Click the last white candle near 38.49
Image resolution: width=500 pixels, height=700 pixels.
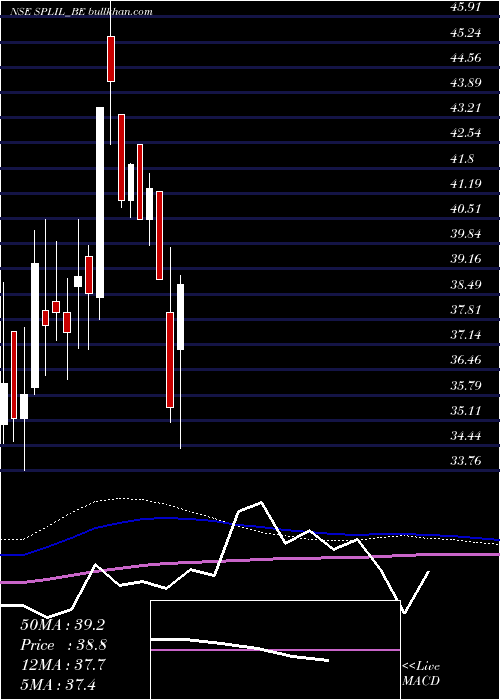pos(180,317)
